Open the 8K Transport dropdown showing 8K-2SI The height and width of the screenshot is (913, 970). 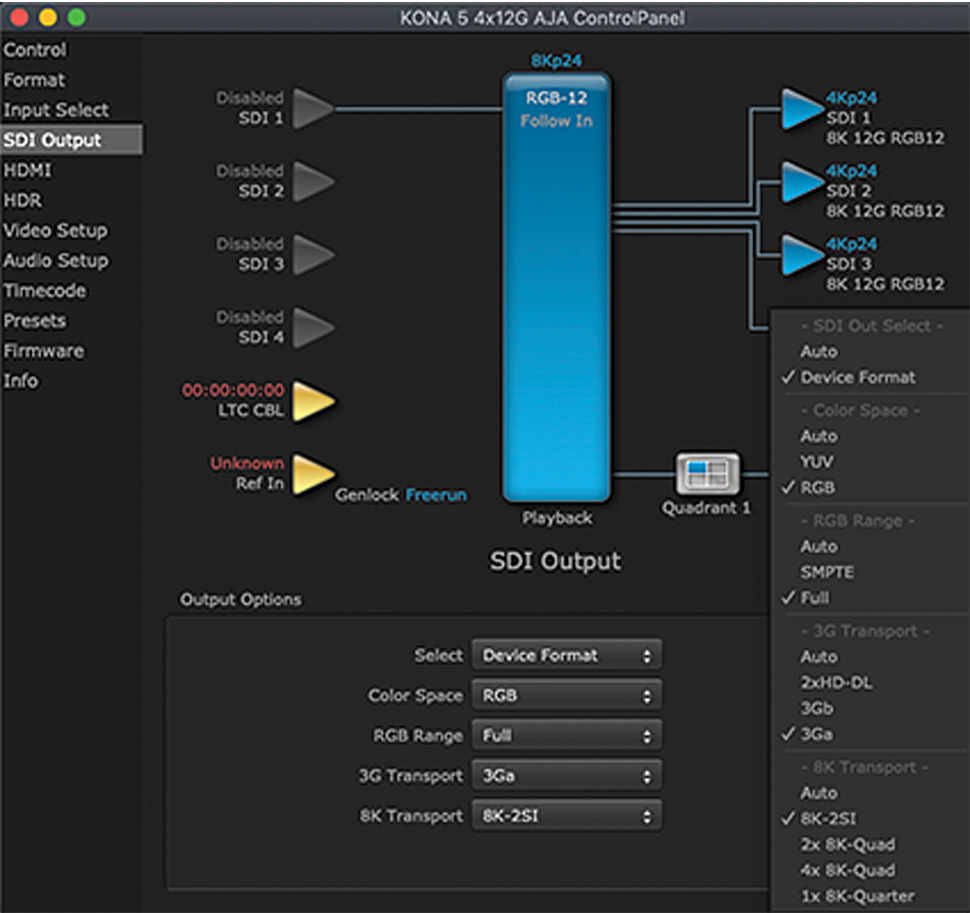(567, 816)
